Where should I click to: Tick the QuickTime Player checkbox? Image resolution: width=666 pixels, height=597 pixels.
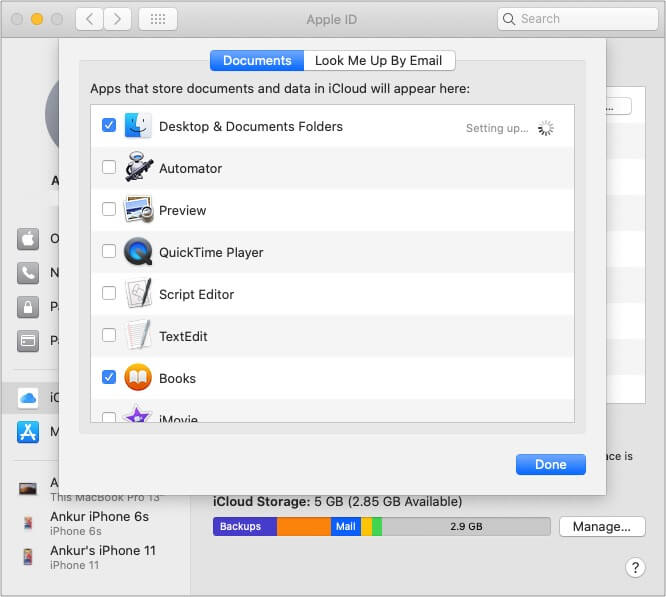[x=109, y=251]
